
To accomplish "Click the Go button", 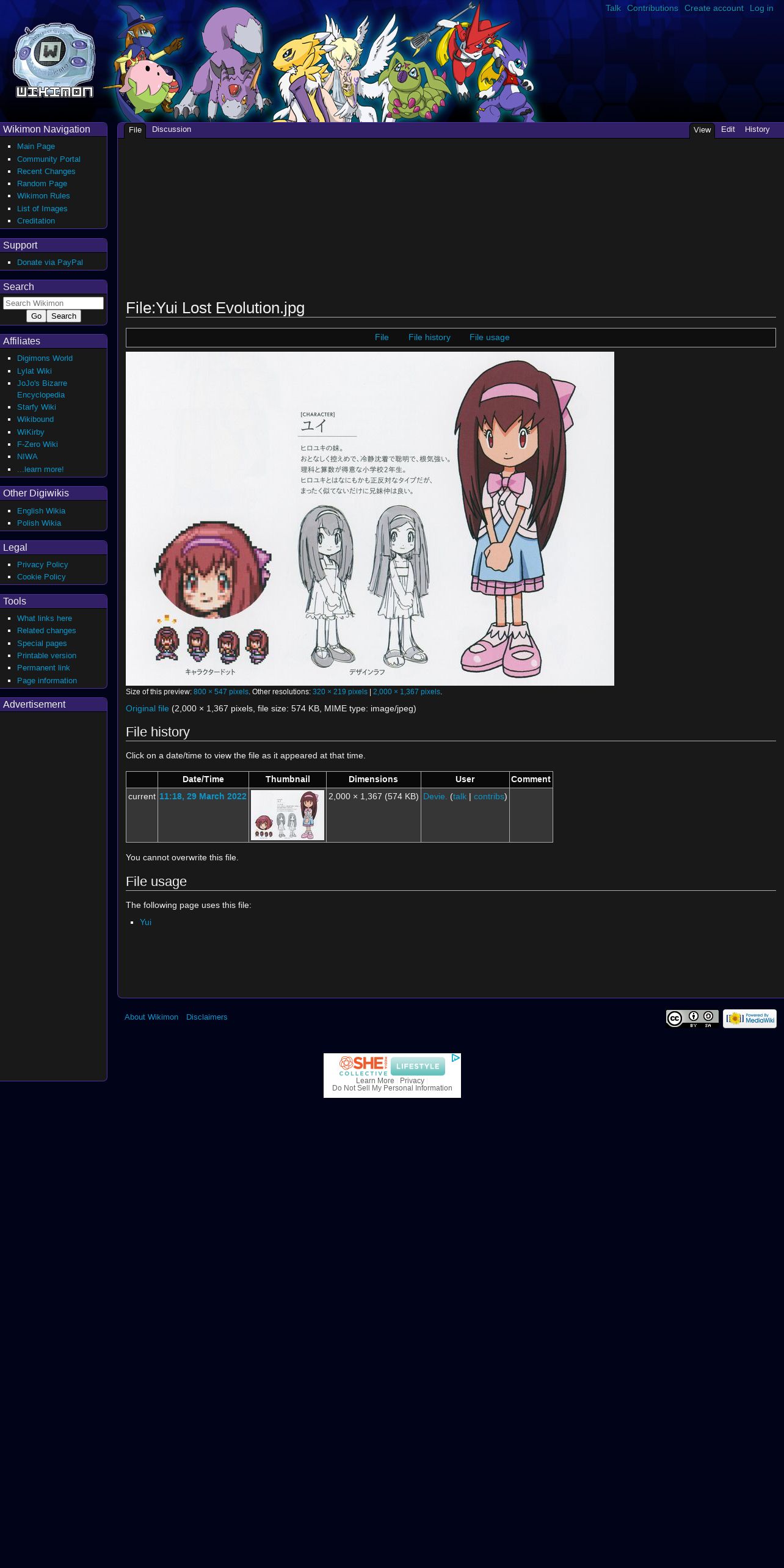I will point(37,316).
